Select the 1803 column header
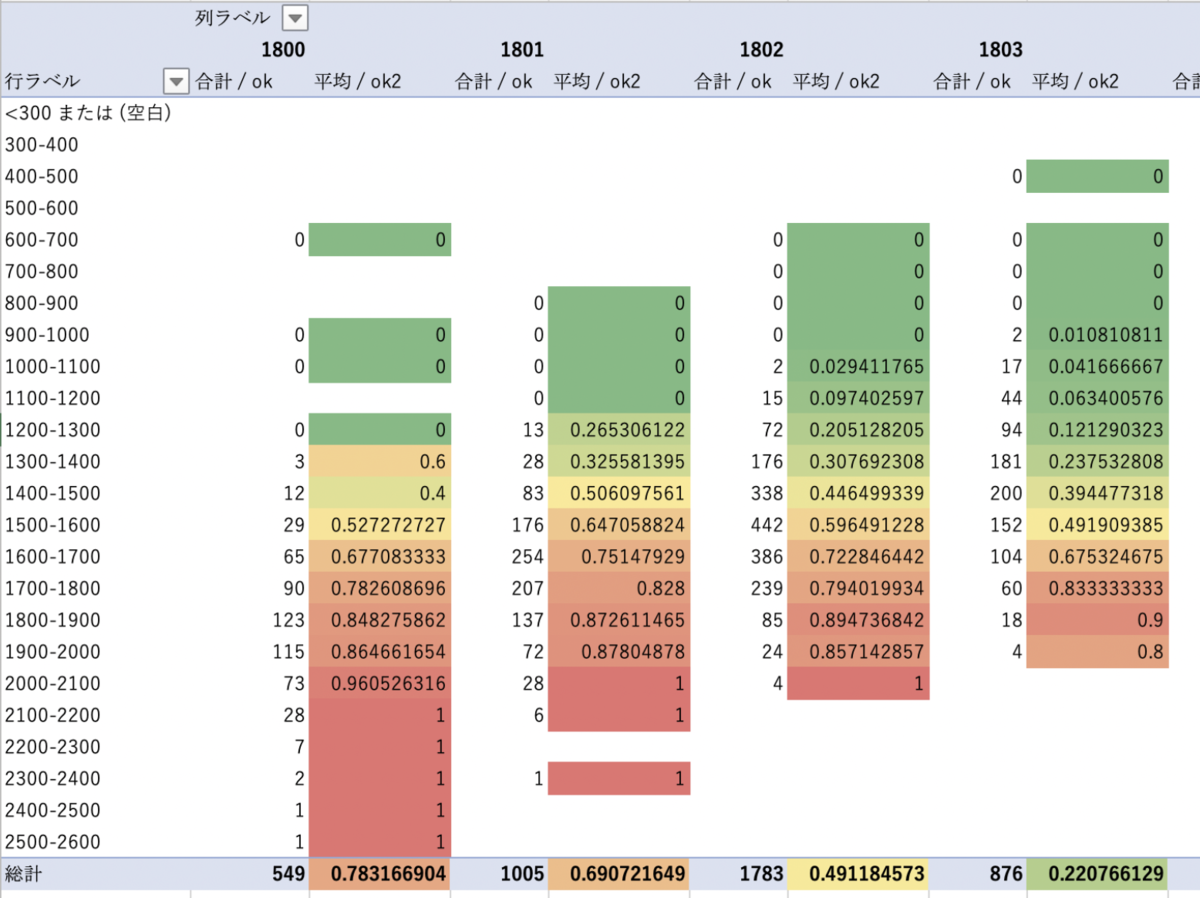Image resolution: width=1200 pixels, height=898 pixels. [1001, 49]
